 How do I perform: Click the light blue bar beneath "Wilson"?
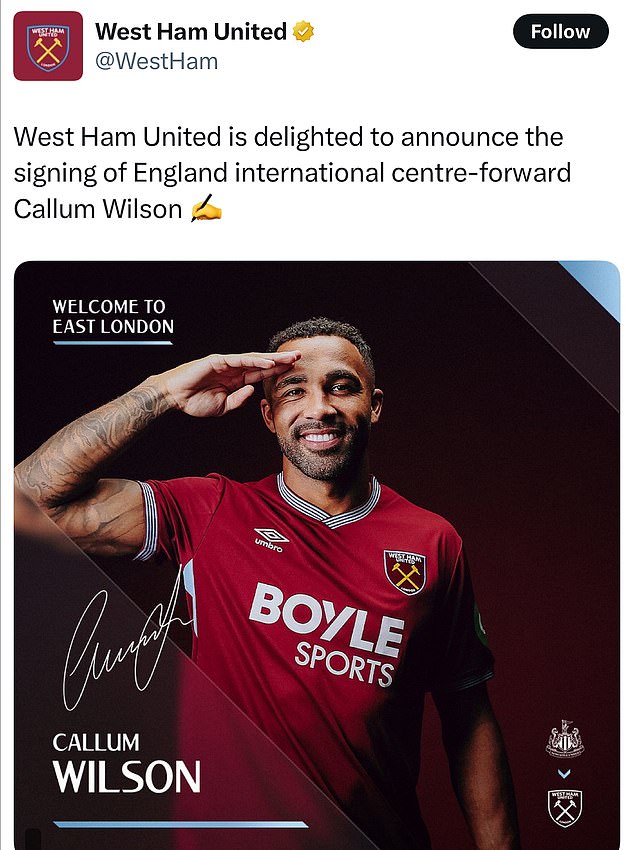(x=180, y=825)
